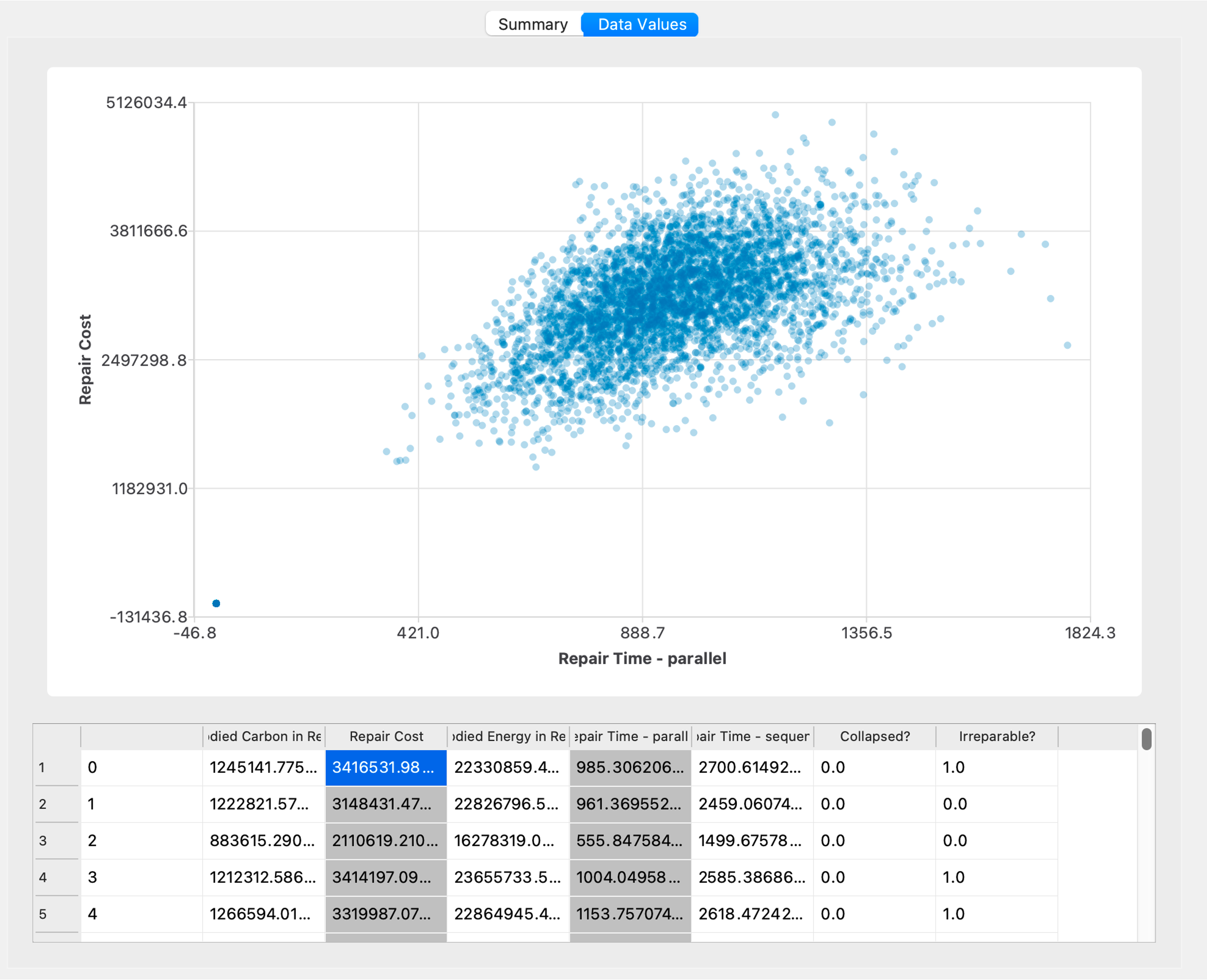
Task: Select carbon cell 1212312.586
Action: click(264, 877)
